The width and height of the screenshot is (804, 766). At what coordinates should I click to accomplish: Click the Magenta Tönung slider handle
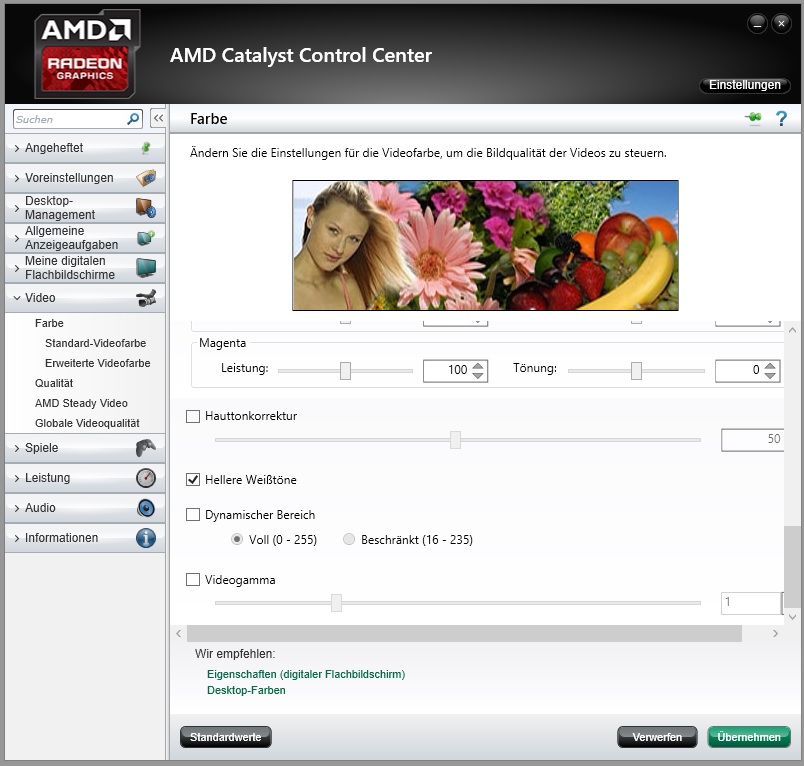(636, 371)
